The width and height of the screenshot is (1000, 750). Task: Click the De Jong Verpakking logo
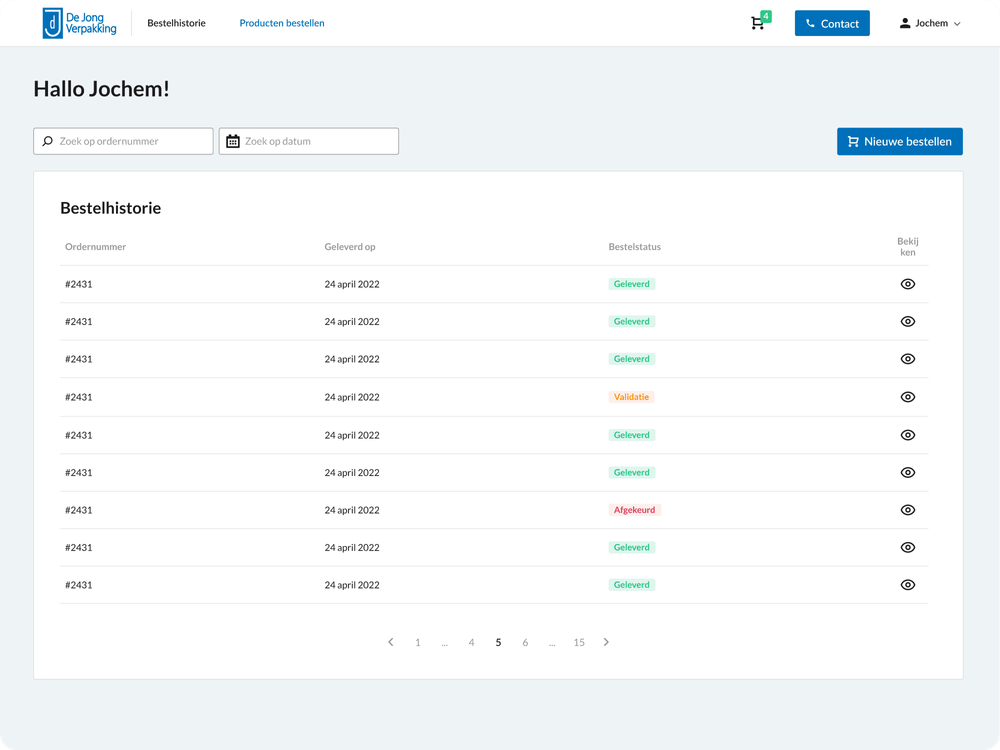coord(79,23)
